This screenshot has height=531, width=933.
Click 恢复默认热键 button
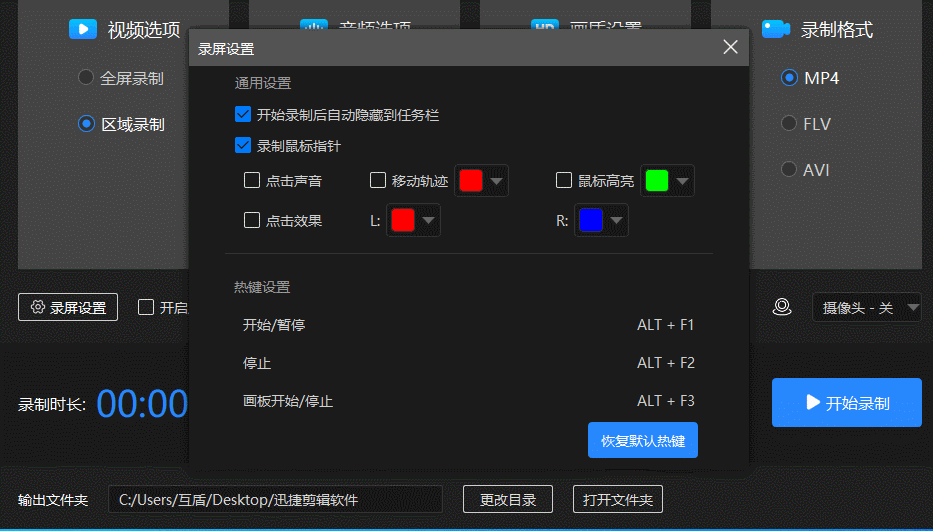(x=642, y=440)
